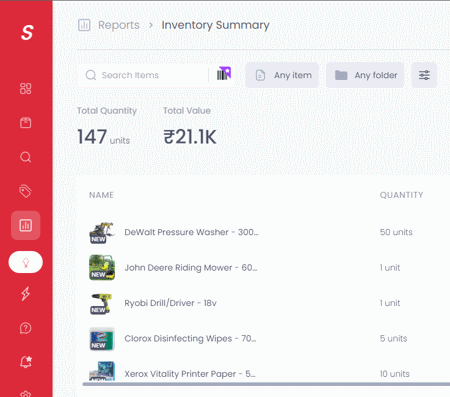Click the '147 units' total quantity value
This screenshot has width=450, height=397.
104,137
